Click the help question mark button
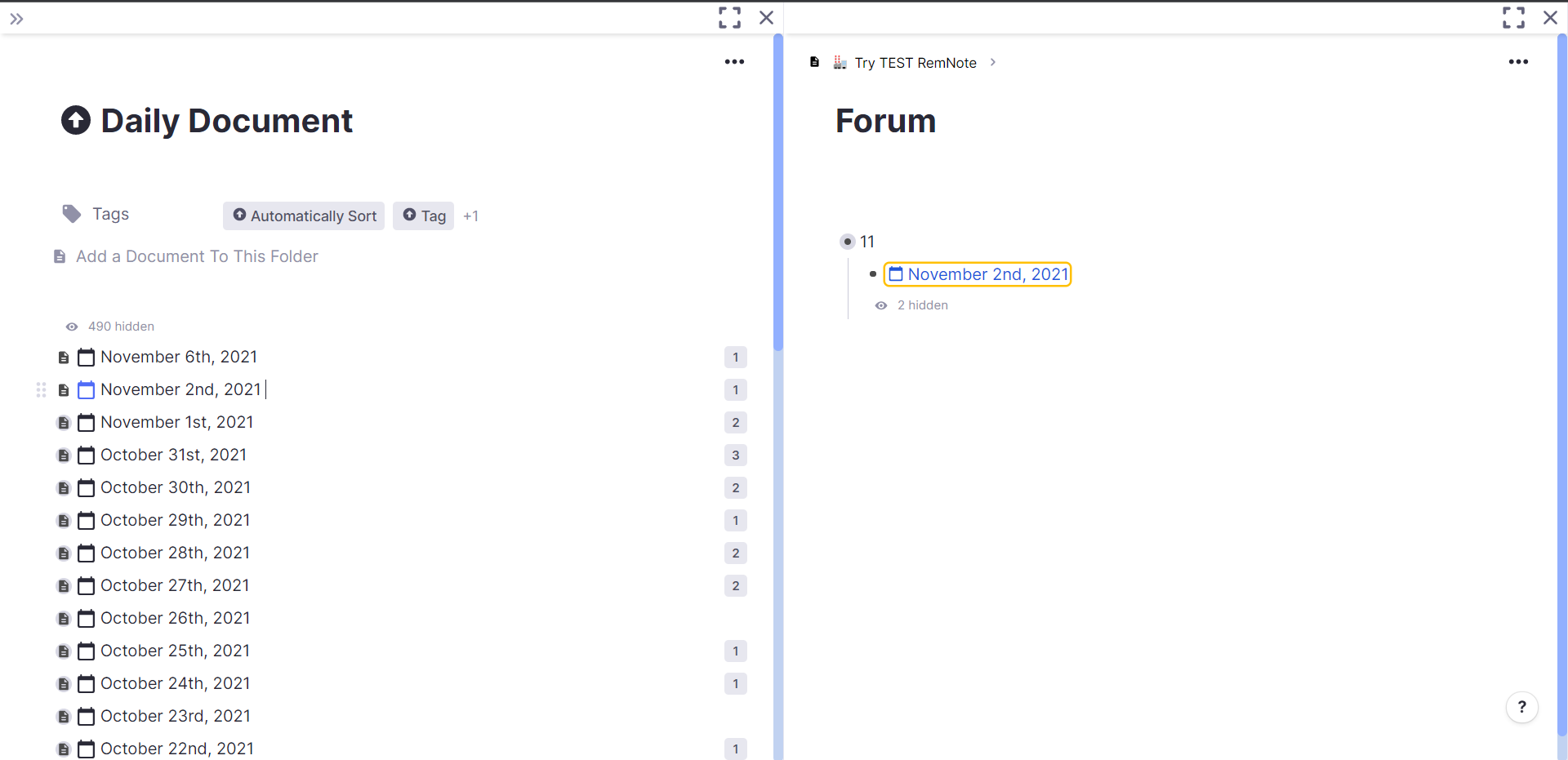This screenshot has height=760, width=1568. coord(1521,708)
